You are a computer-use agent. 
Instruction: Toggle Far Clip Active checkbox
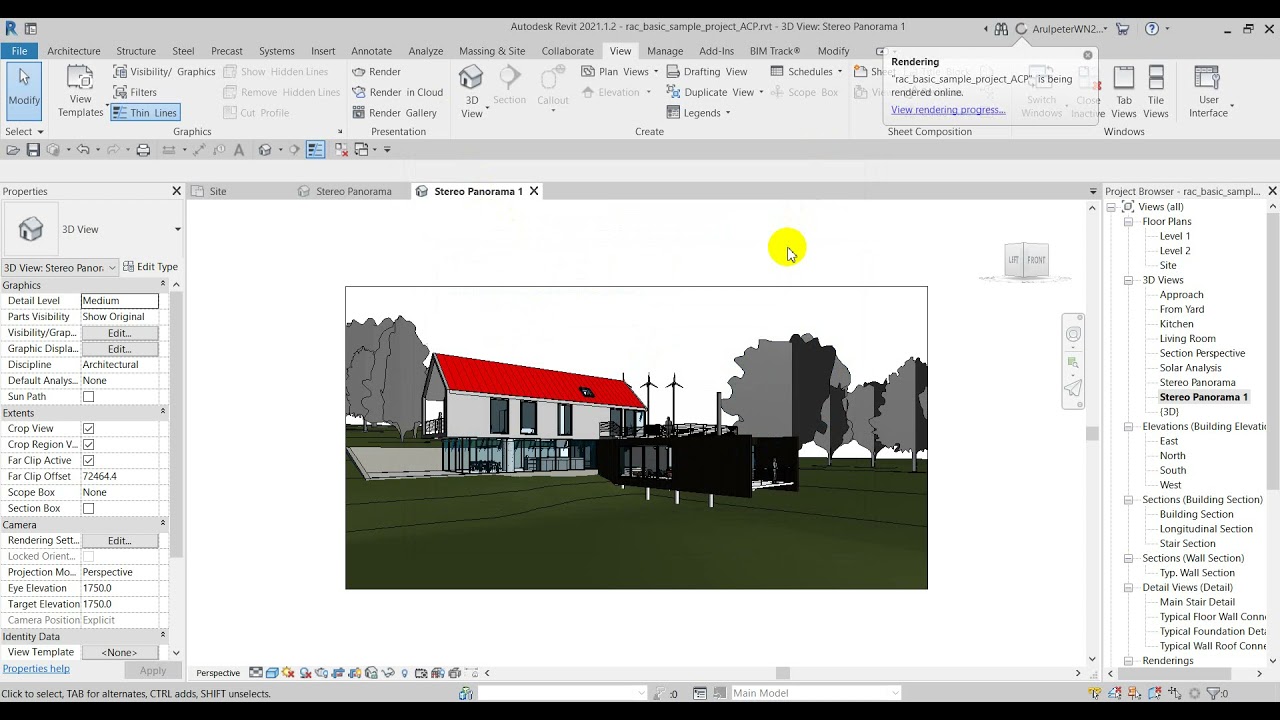point(88,461)
